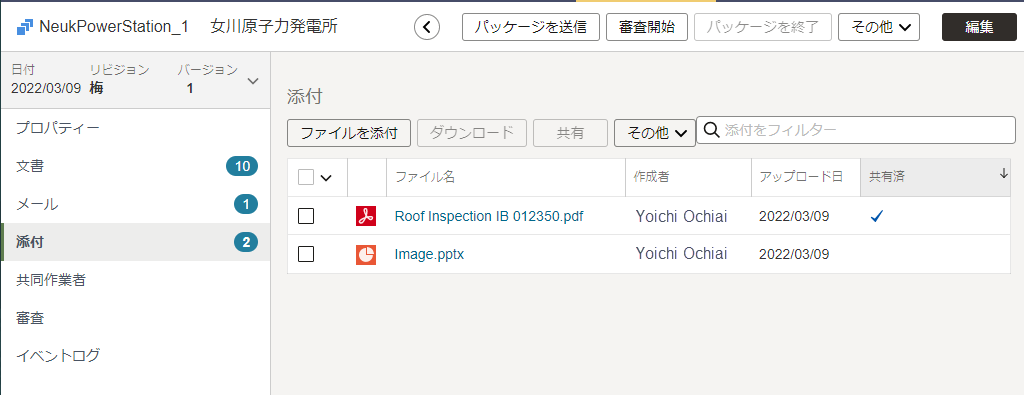Open the その他 dropdown in attachment toolbar

click(655, 133)
